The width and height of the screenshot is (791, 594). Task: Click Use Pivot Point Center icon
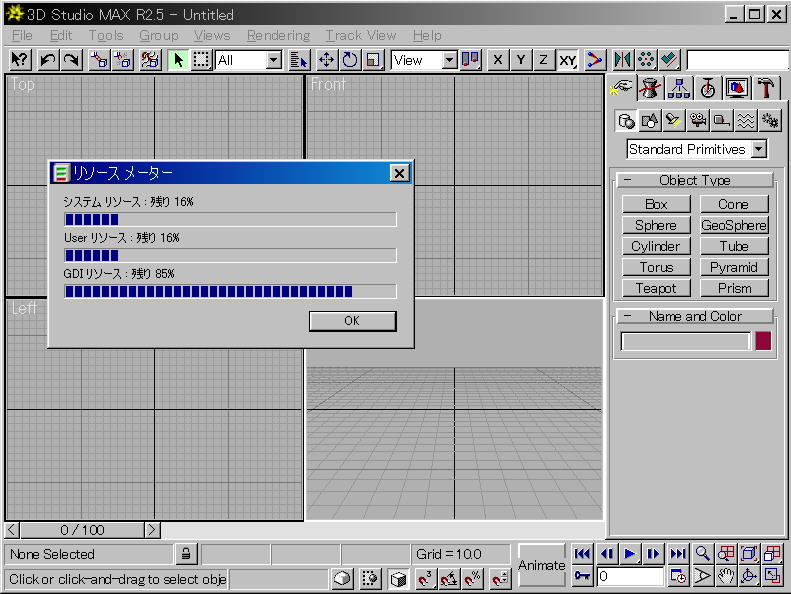coord(471,60)
